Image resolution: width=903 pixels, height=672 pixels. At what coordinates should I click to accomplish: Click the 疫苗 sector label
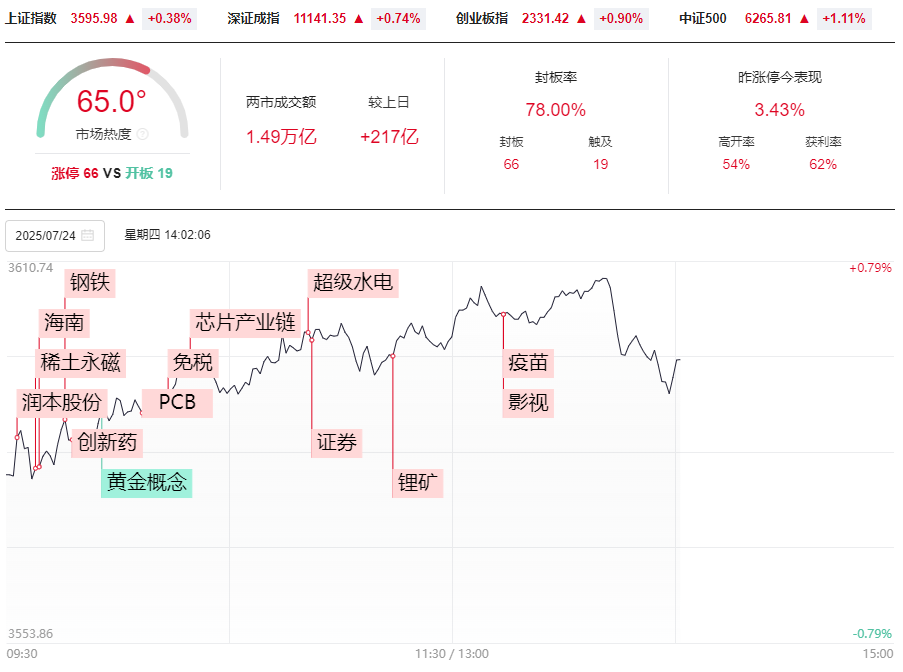pos(528,362)
